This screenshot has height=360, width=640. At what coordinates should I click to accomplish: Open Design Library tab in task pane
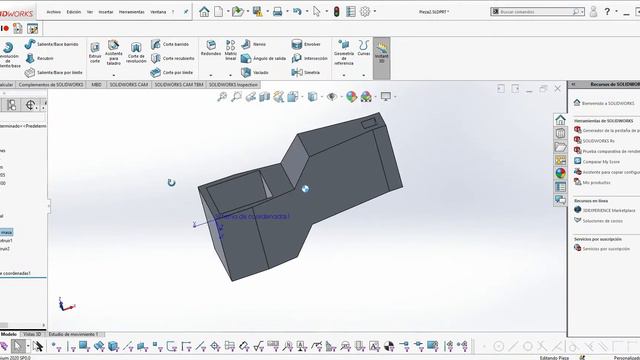pyautogui.click(x=560, y=133)
